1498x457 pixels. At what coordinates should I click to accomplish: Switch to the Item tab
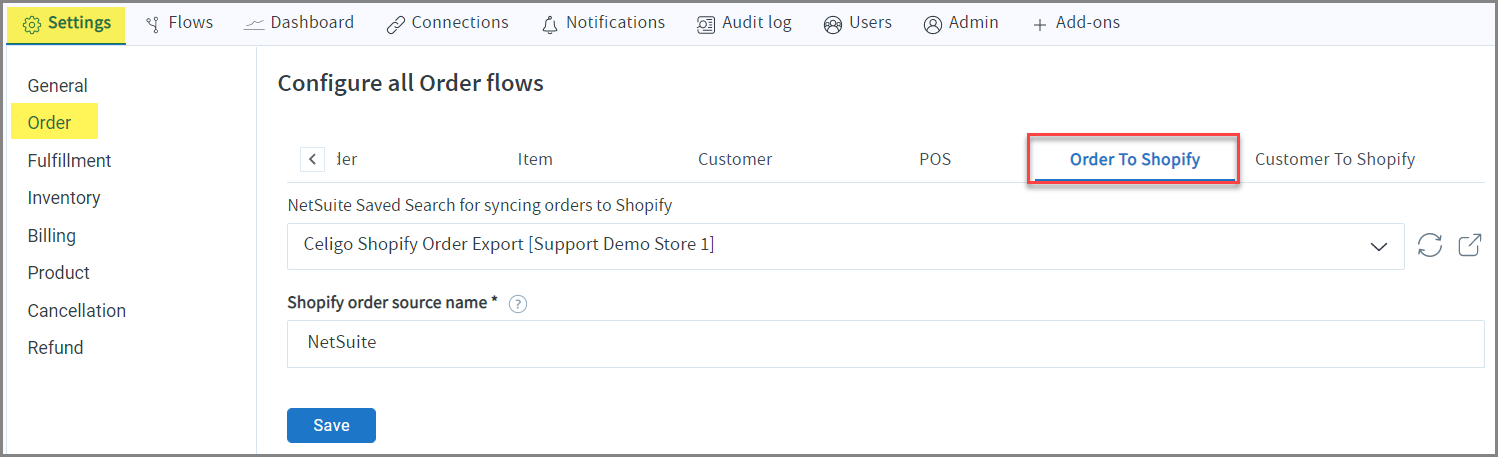click(x=535, y=159)
